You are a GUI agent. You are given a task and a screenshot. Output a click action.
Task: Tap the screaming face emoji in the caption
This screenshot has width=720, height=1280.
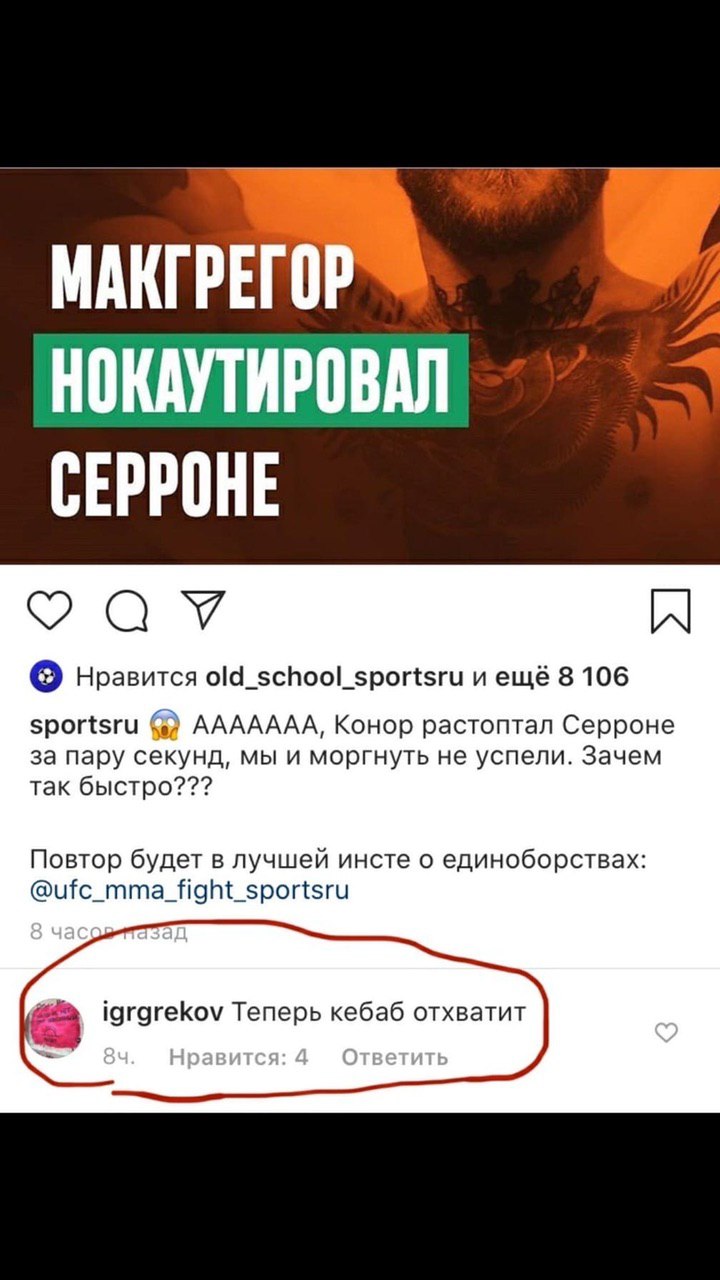163,725
